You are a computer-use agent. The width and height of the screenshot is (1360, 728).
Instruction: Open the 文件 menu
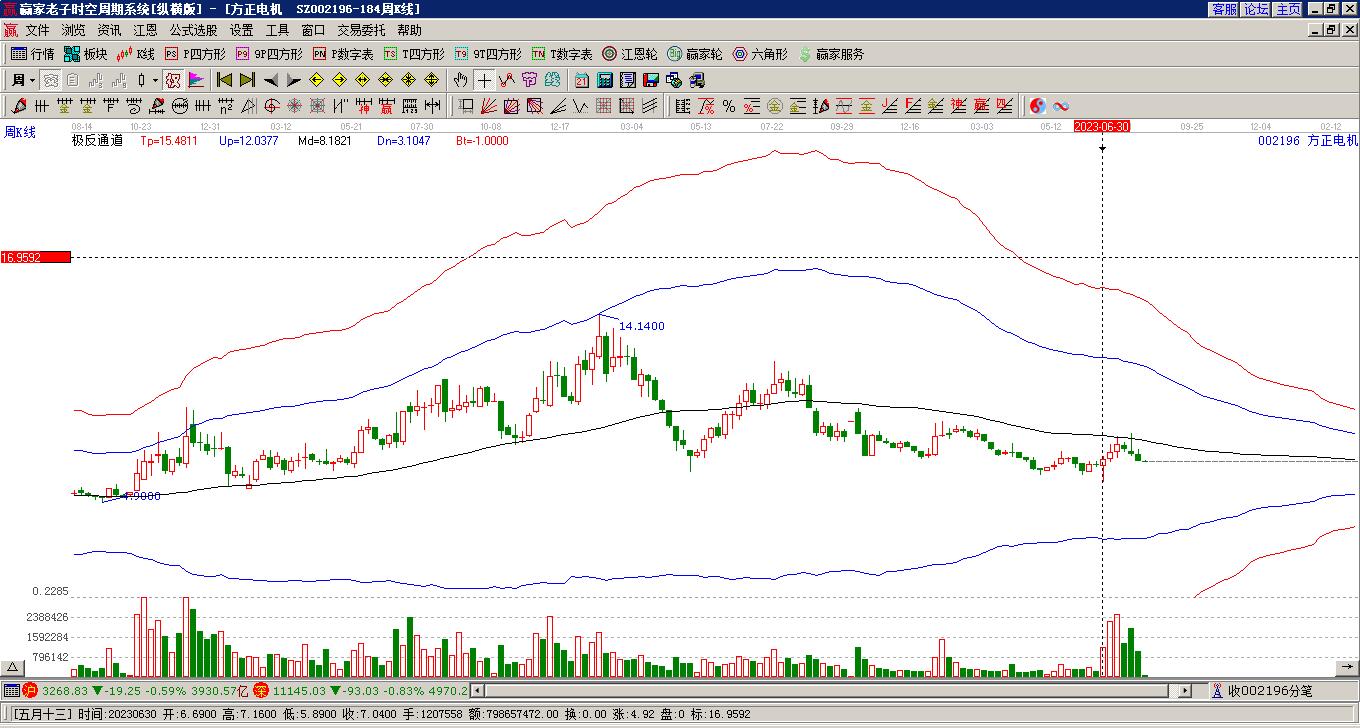pos(37,31)
